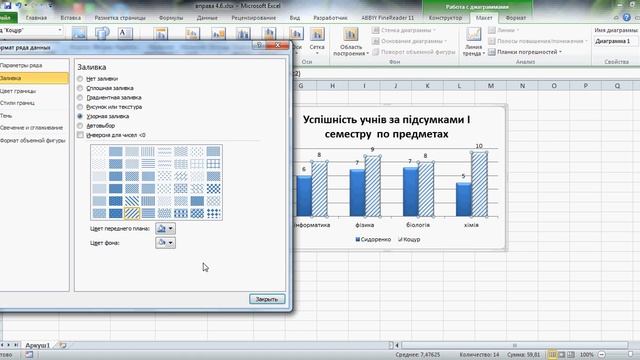Switch to the Конструктор chart tab
640x360 pixels.
click(x=445, y=18)
